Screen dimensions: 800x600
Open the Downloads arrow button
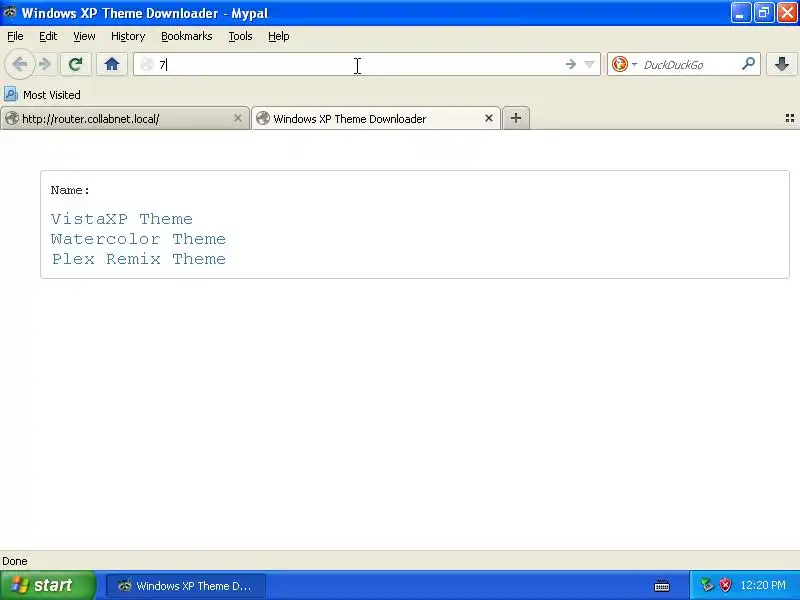(782, 64)
